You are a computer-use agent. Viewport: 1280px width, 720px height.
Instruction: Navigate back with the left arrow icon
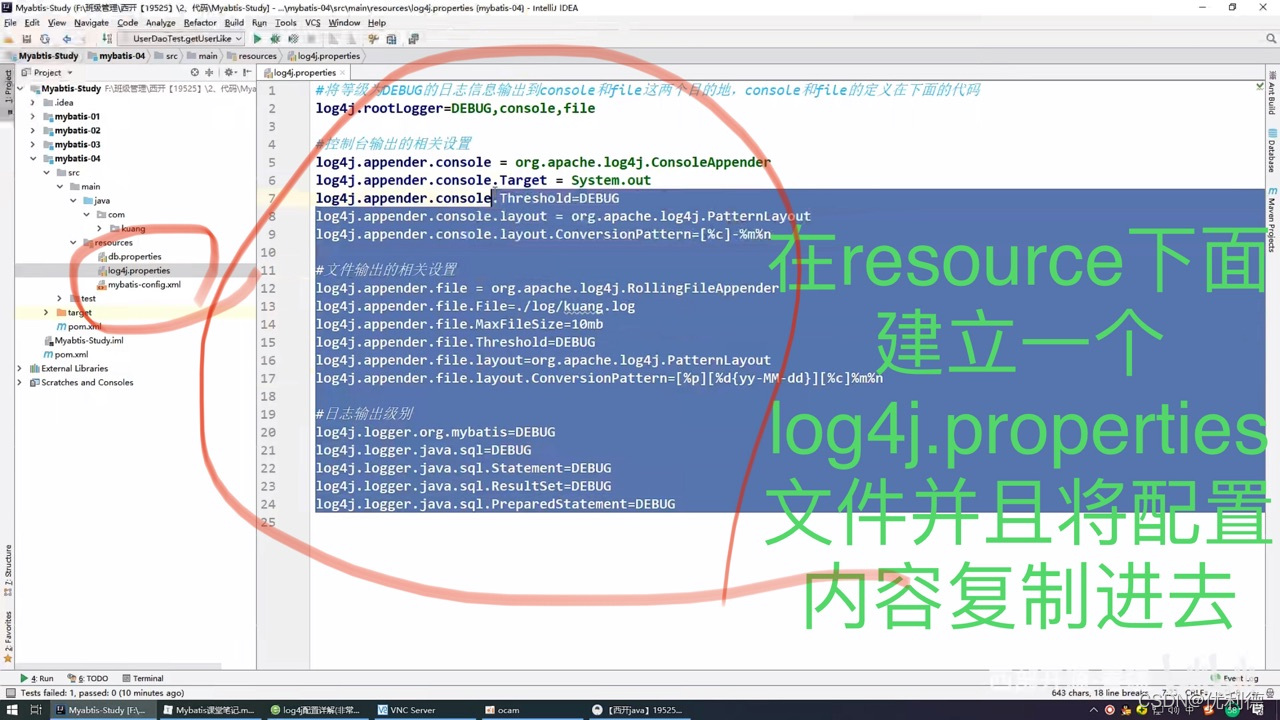tap(67, 39)
